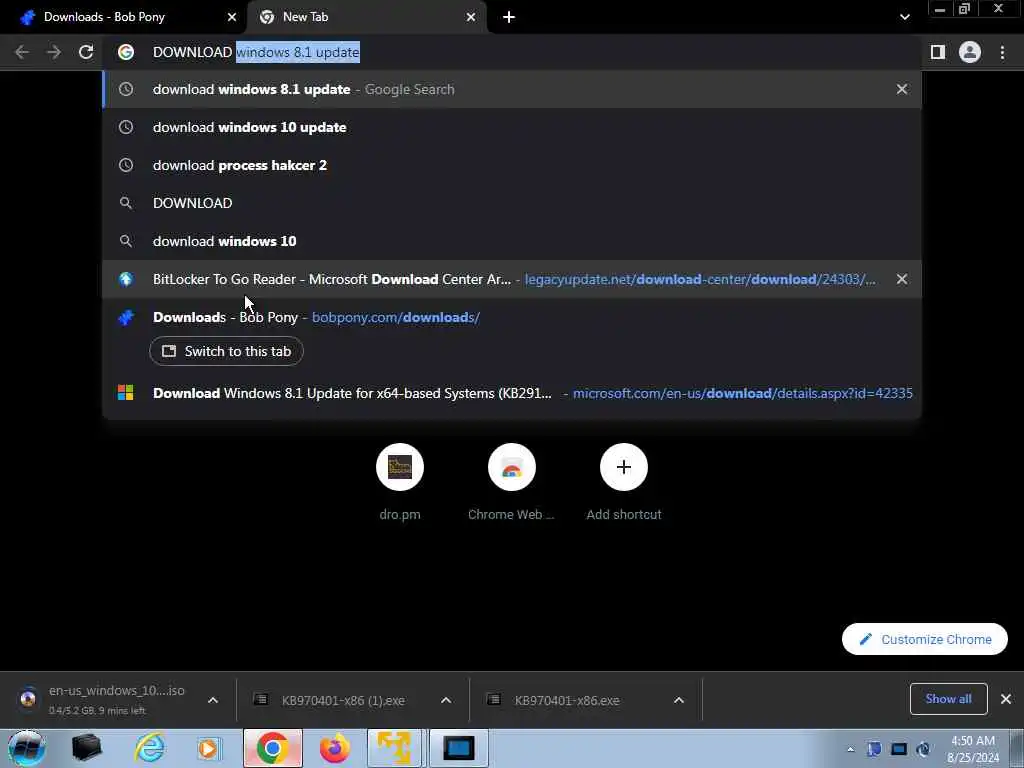Show hidden system tray icons
Viewport: 1024px width, 768px height.
[850, 749]
